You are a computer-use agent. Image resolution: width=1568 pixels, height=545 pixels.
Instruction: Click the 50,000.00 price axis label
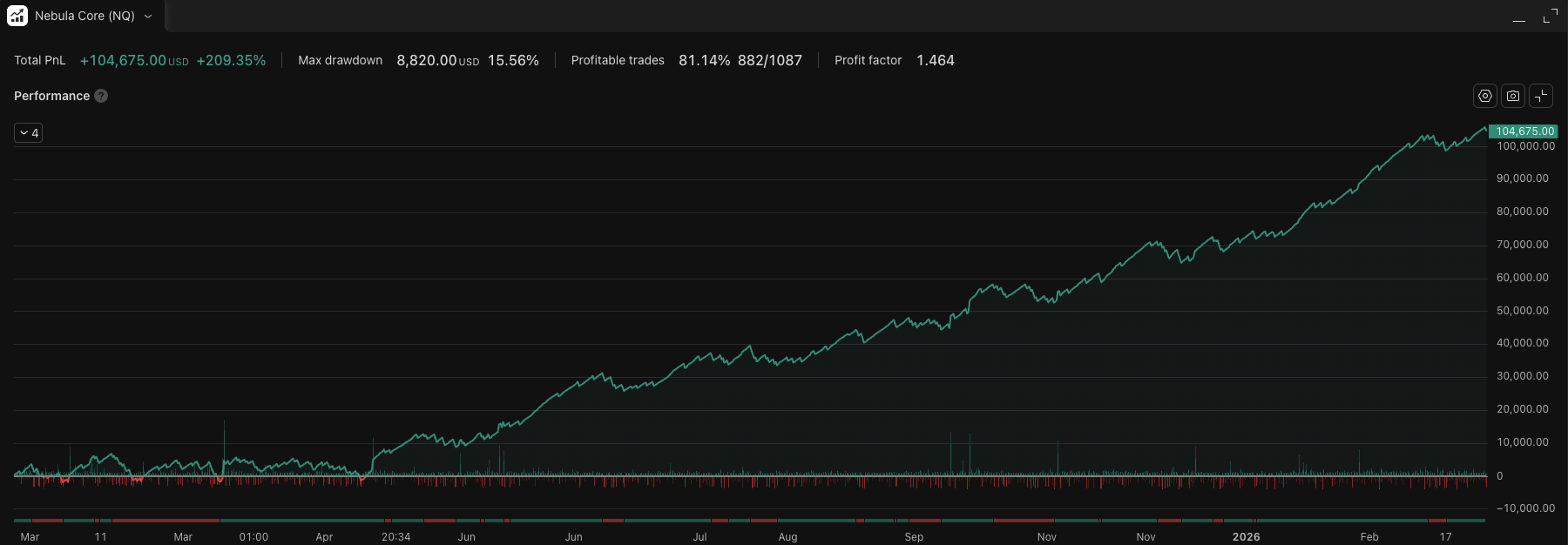tap(1523, 311)
